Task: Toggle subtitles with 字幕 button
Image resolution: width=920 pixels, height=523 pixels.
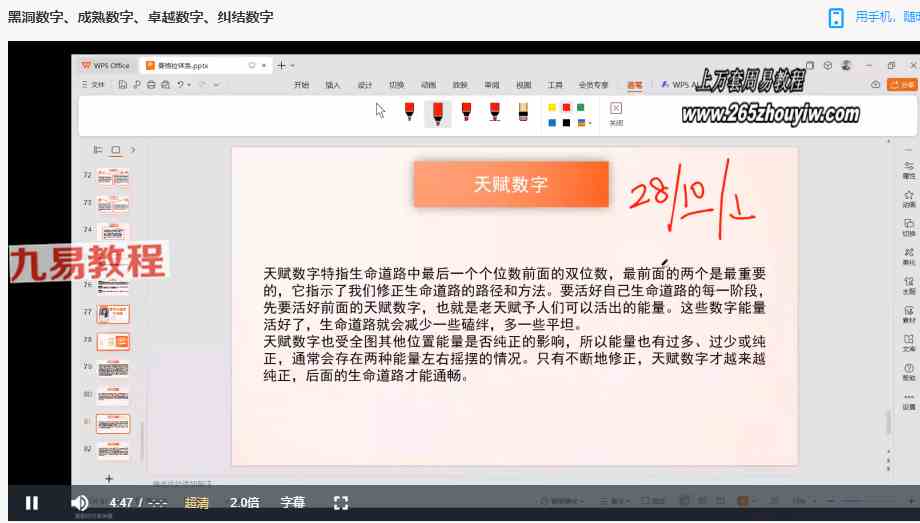Action: tap(292, 503)
